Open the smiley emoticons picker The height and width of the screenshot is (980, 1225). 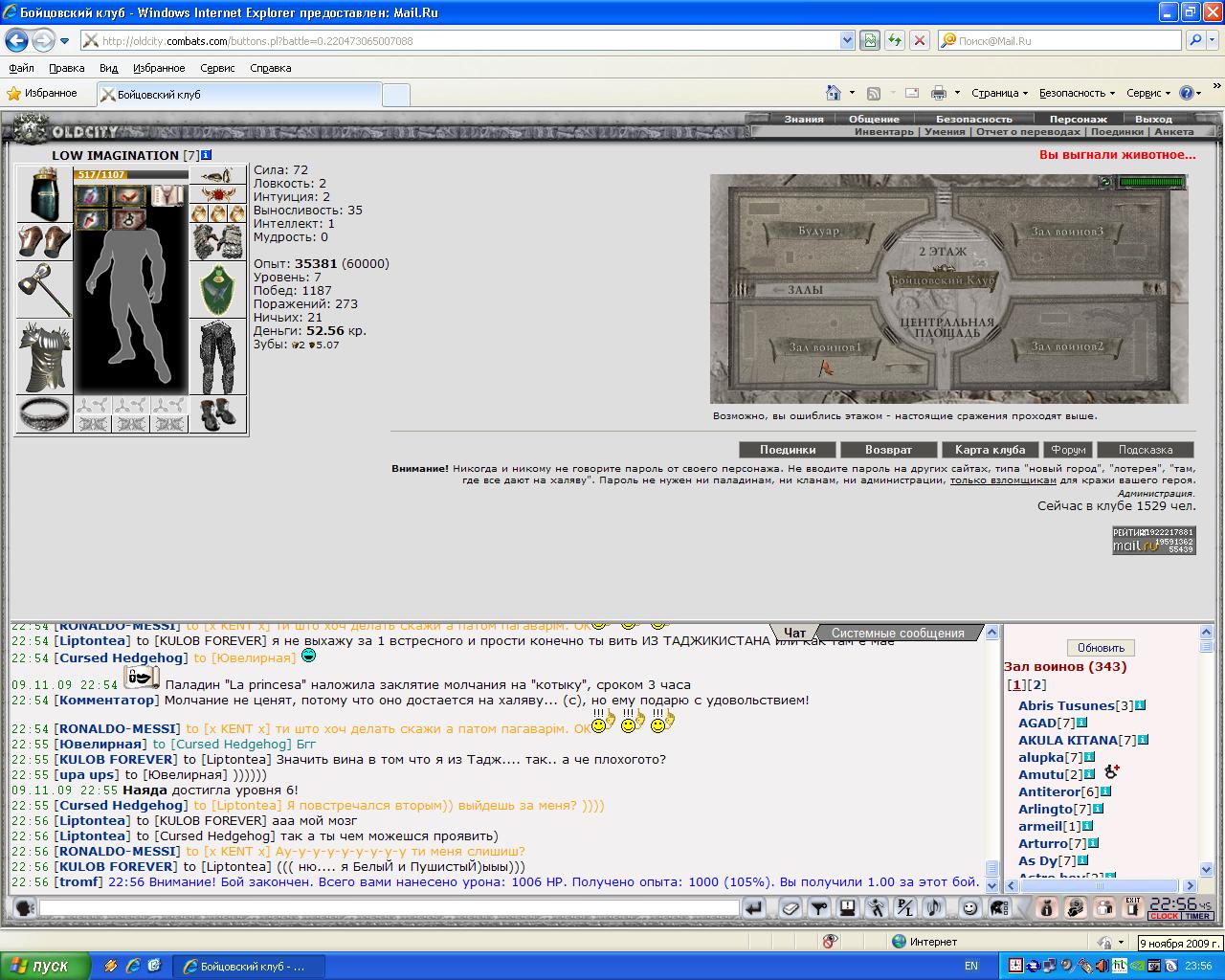969,908
